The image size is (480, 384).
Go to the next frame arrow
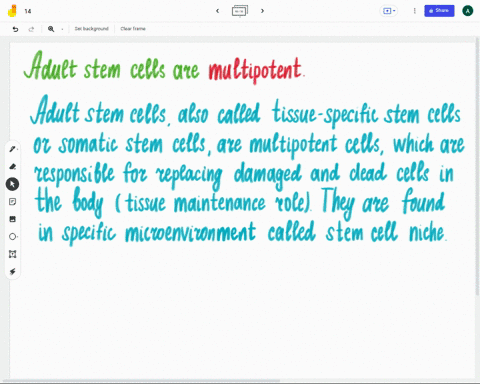click(262, 11)
